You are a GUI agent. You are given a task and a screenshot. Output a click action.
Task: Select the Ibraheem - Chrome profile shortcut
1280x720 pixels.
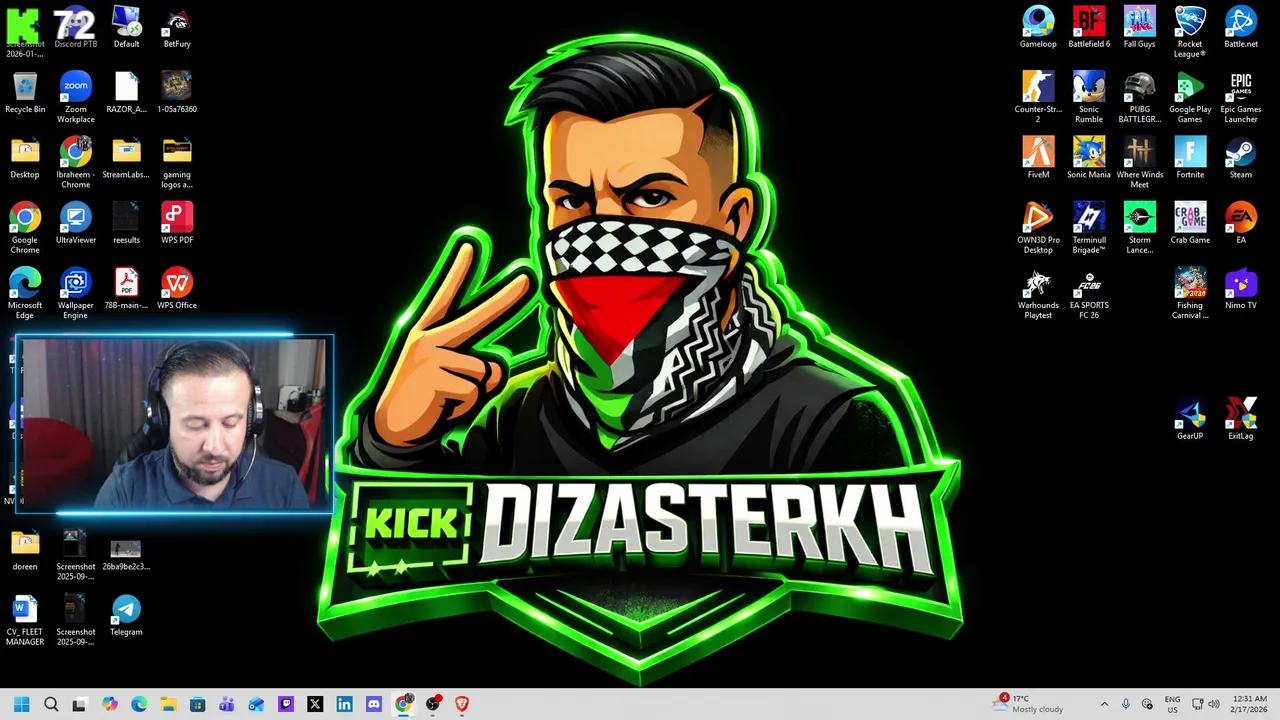75,162
